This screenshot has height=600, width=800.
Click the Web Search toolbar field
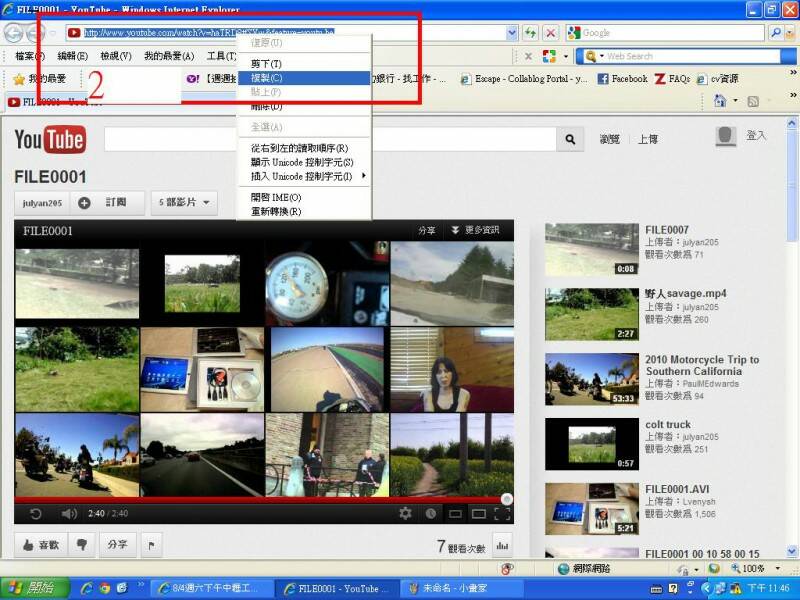coord(691,56)
